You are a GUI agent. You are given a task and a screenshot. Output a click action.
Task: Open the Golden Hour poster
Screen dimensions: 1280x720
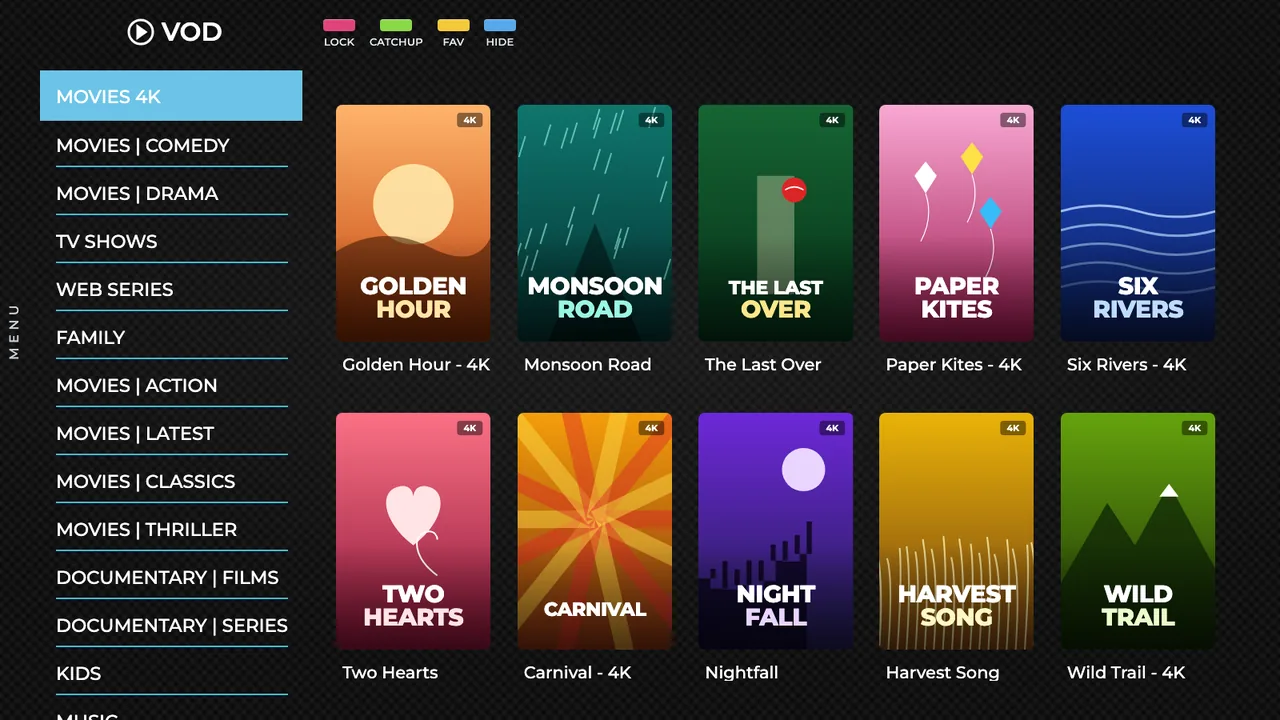(x=413, y=223)
